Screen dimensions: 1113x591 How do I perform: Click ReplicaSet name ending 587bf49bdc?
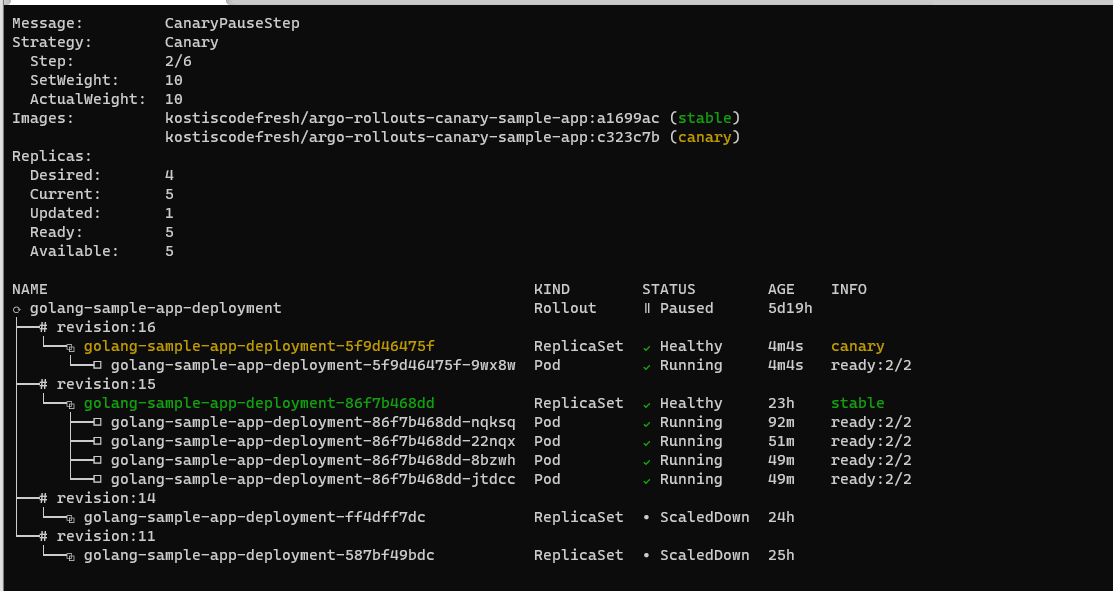259,555
